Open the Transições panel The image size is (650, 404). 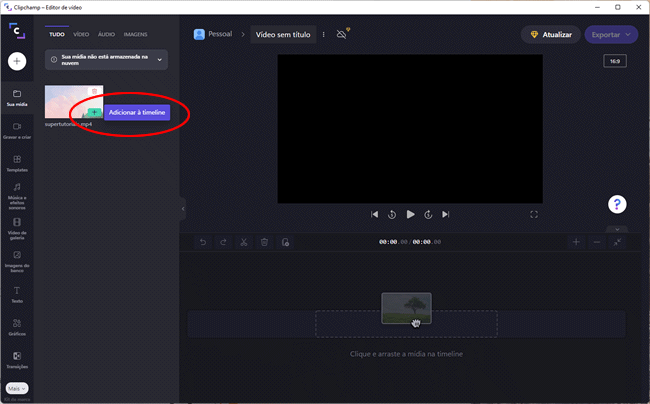tap(17, 359)
